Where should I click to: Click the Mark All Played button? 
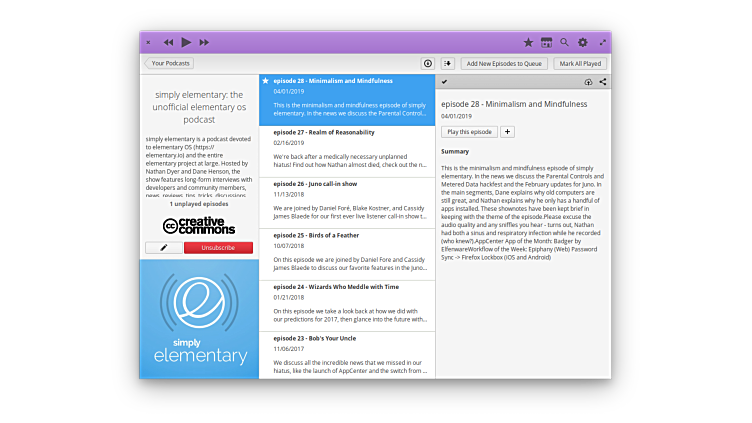point(580,63)
